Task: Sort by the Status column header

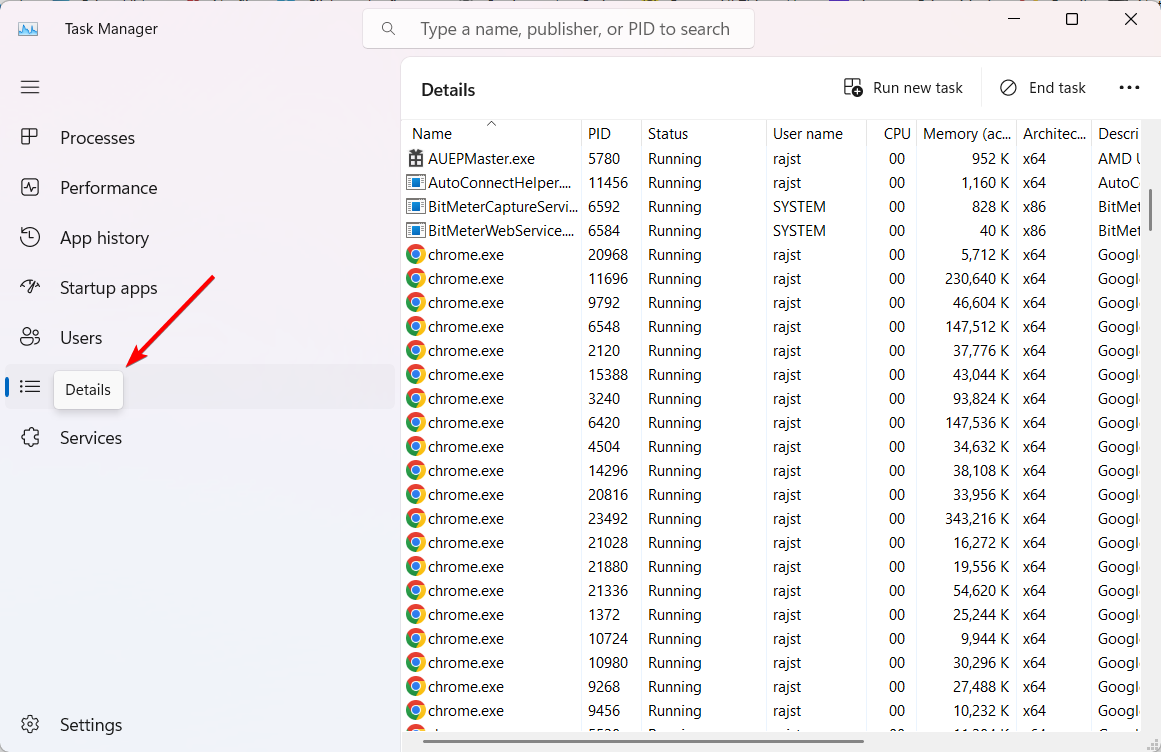Action: click(x=668, y=134)
